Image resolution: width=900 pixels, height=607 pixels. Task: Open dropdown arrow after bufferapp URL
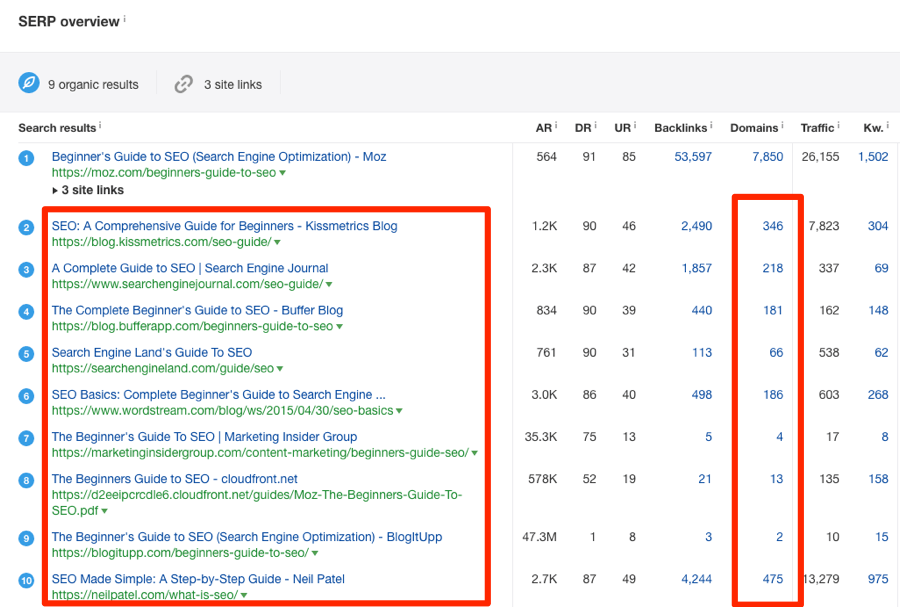[x=339, y=327]
